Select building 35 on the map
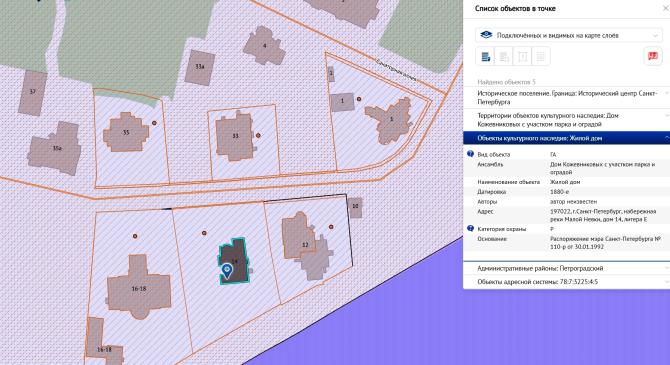670x365 pixels. click(126, 132)
